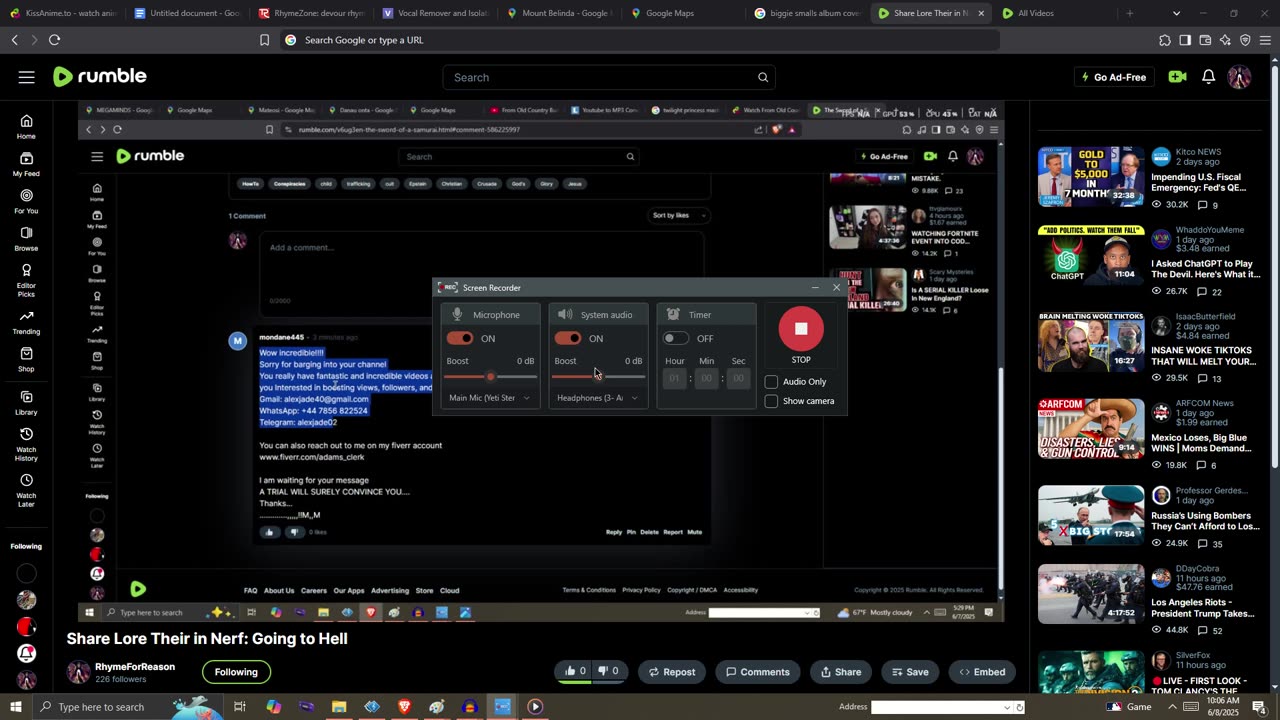The width and height of the screenshot is (1280, 720).
Task: Save the video with the Save button
Action: (910, 672)
